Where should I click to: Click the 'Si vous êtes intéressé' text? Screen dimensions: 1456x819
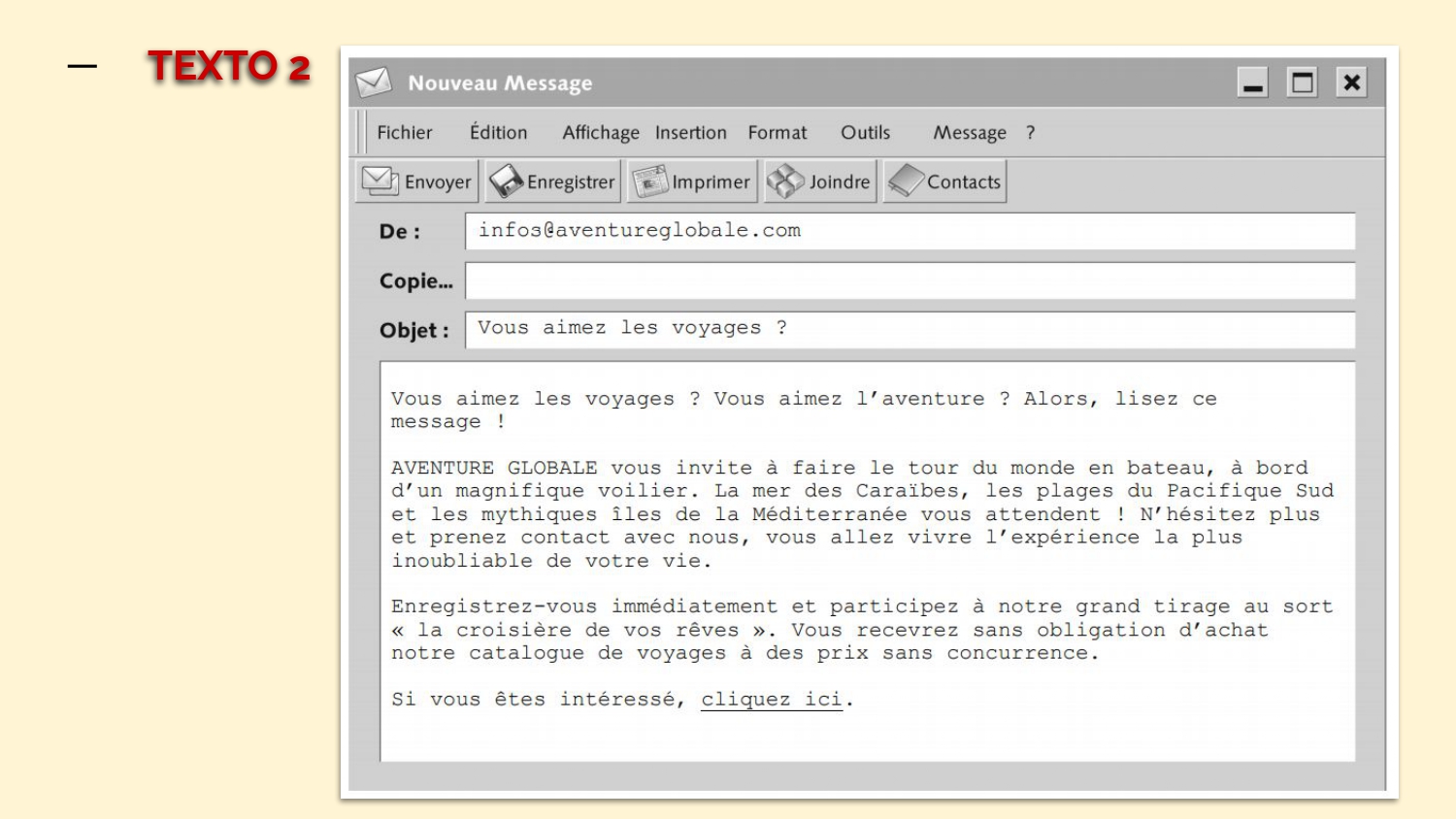coord(539,700)
